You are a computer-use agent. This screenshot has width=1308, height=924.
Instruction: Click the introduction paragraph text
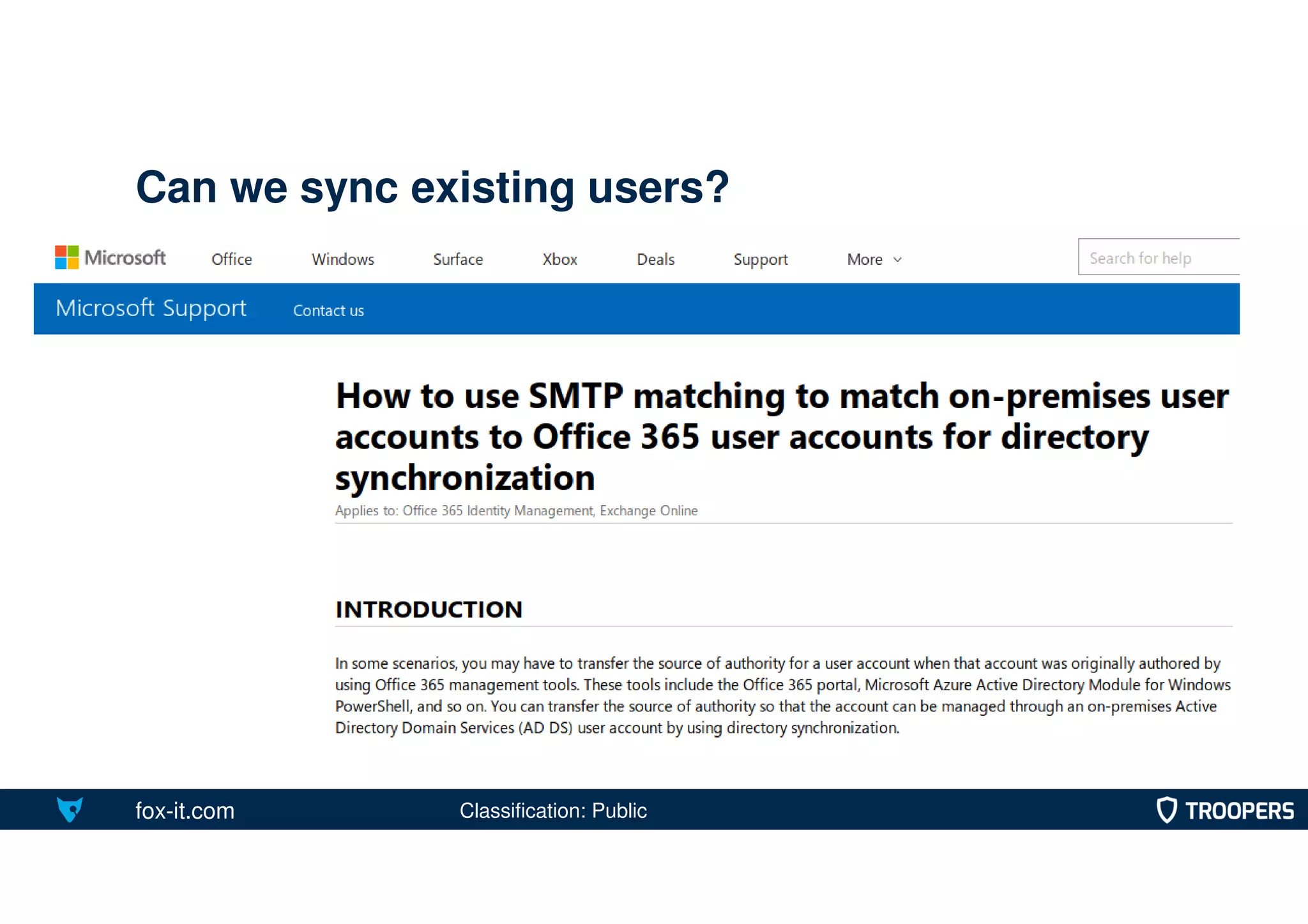click(783, 695)
